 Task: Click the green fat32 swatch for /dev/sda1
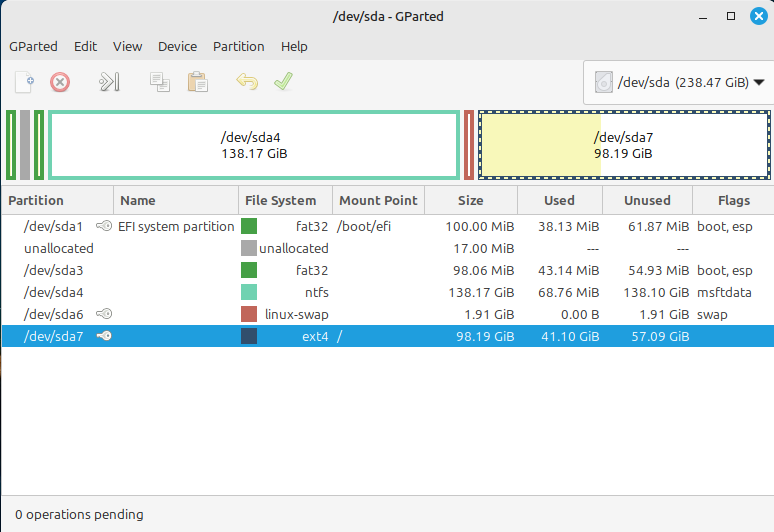[x=249, y=226]
